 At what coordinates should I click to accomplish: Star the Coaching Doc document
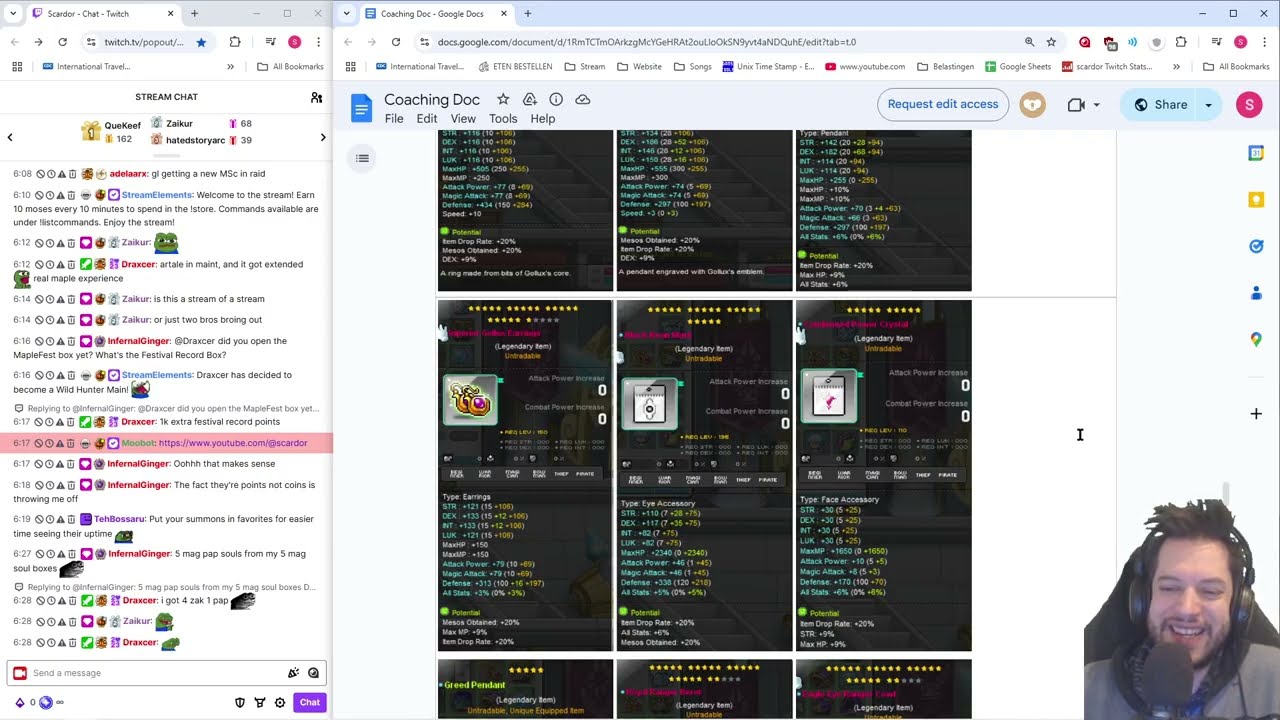pos(503,99)
